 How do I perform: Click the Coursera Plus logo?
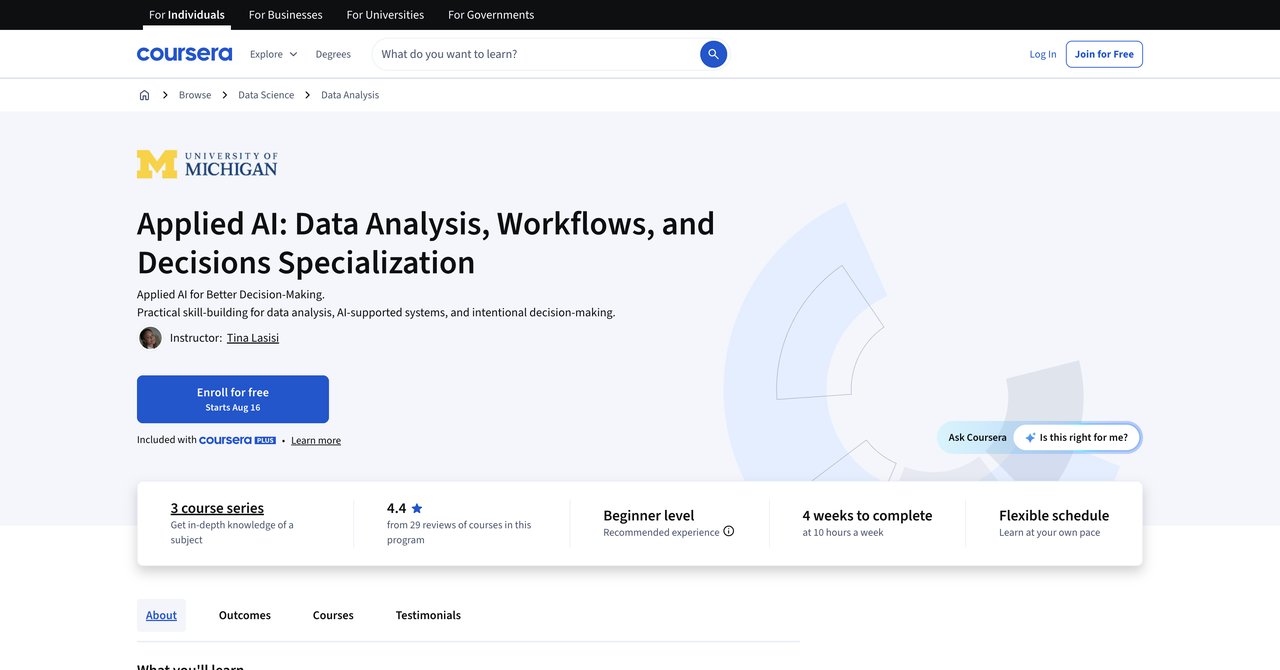[x=237, y=440]
